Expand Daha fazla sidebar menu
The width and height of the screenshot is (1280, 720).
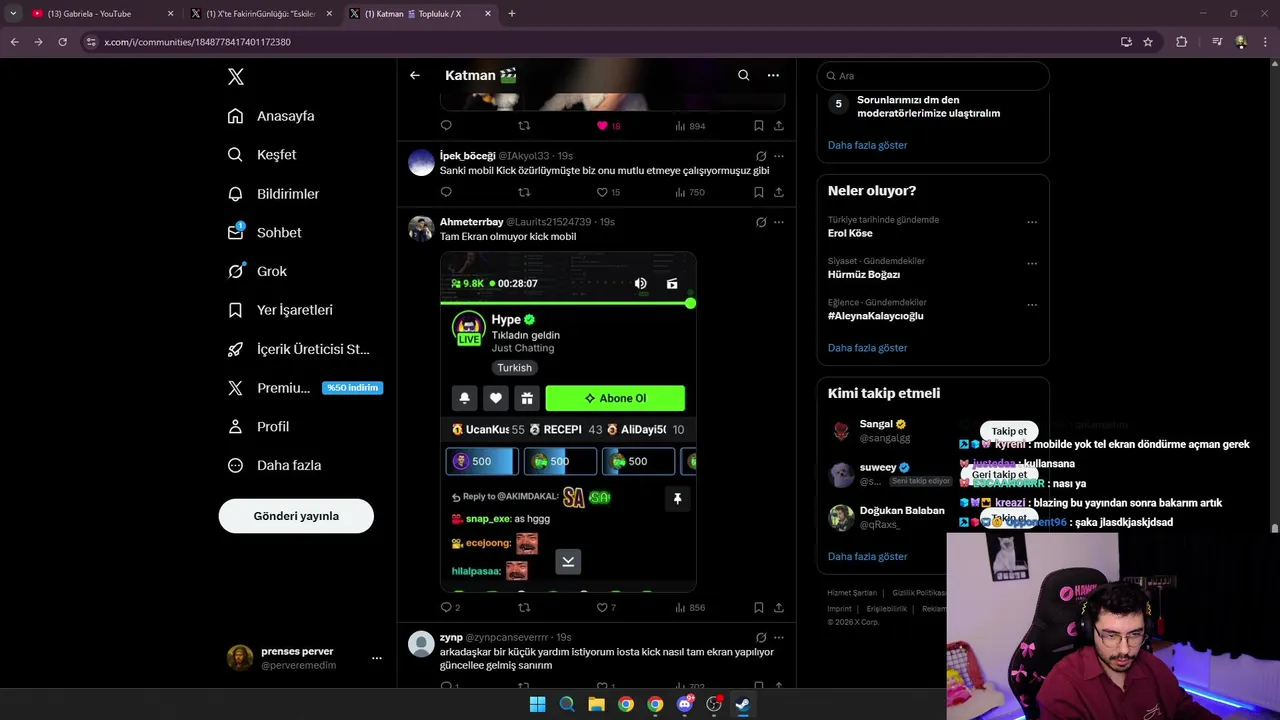tap(274, 465)
